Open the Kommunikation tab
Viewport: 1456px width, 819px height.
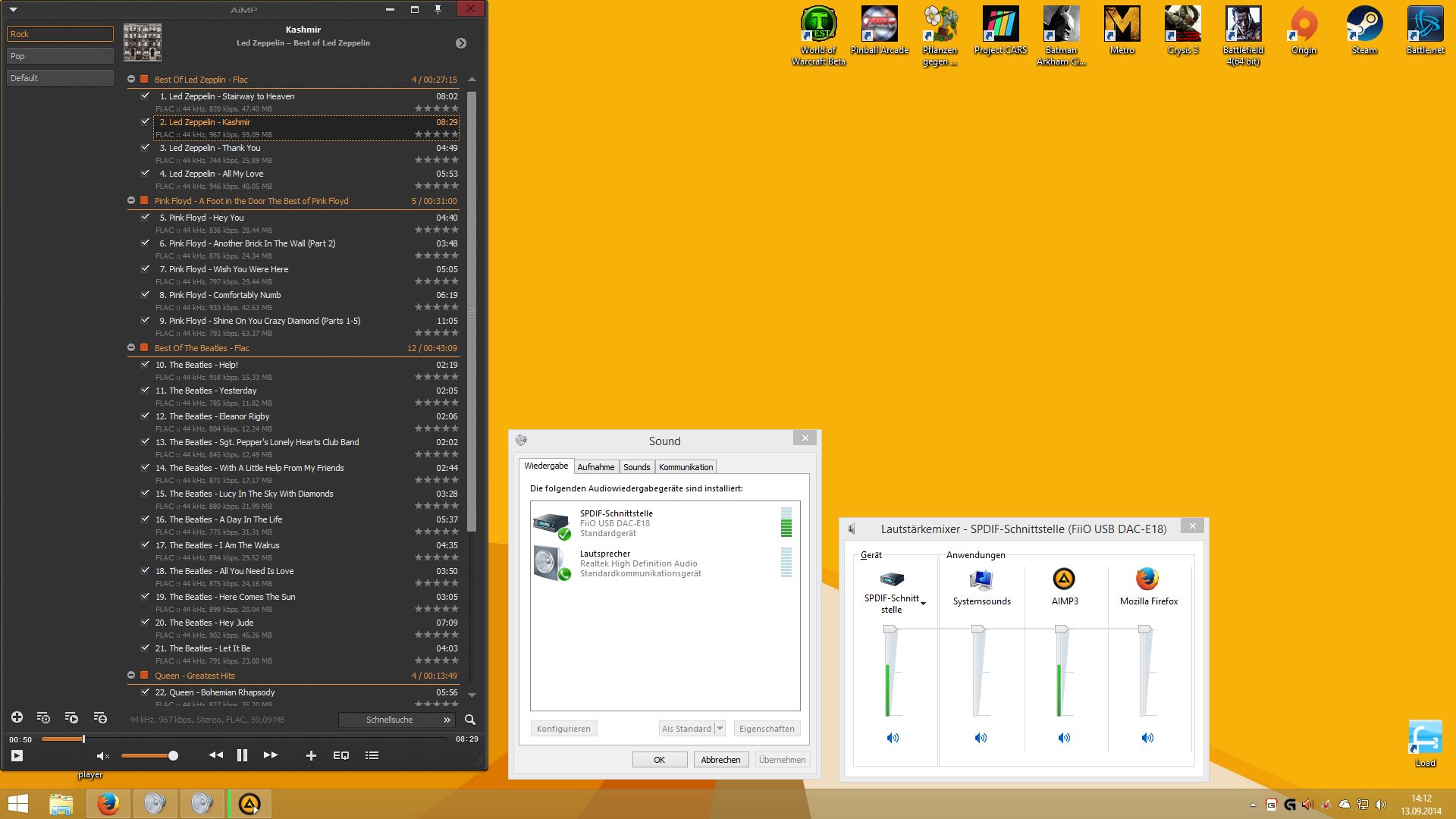coord(686,467)
